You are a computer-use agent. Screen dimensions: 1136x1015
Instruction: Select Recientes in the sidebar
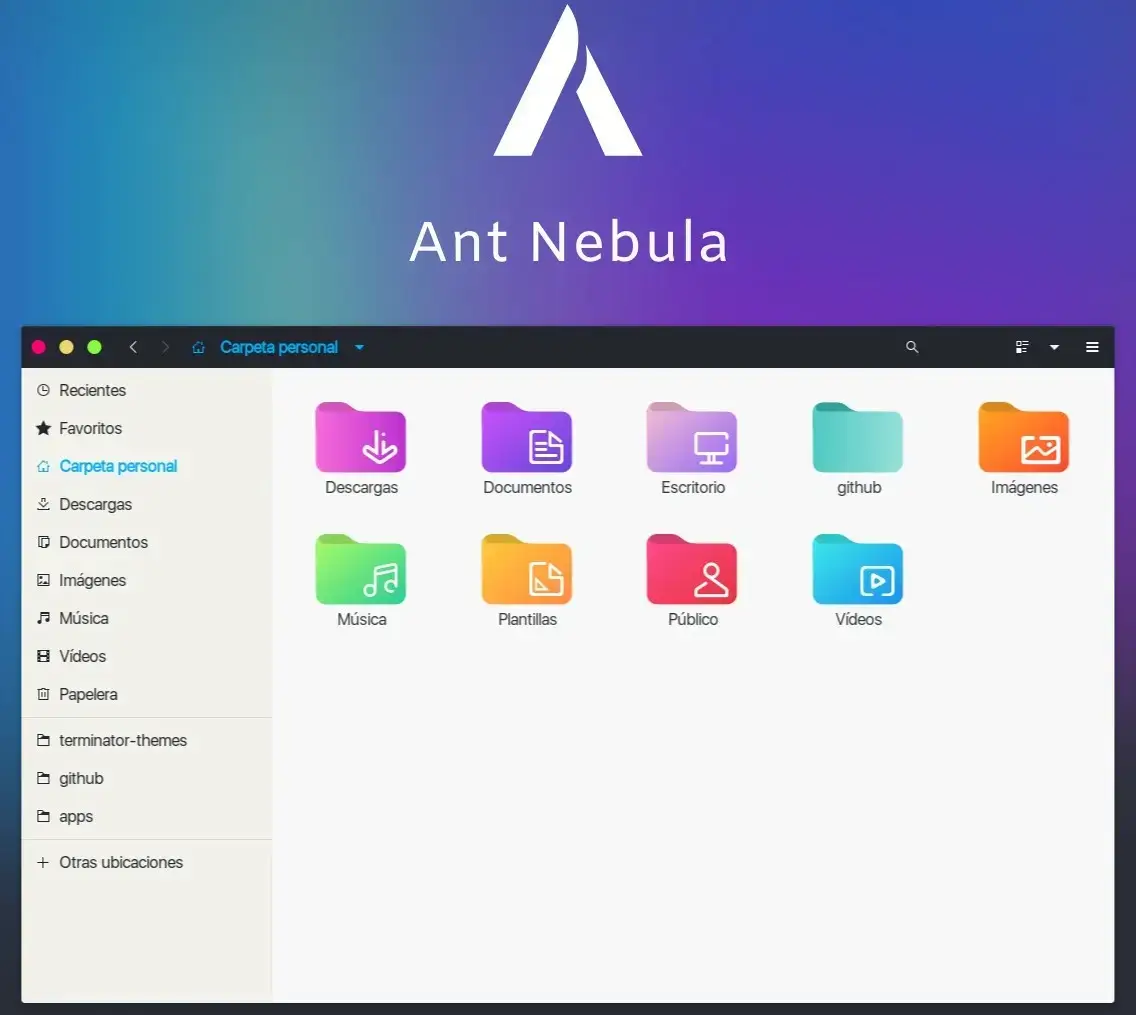coord(92,390)
